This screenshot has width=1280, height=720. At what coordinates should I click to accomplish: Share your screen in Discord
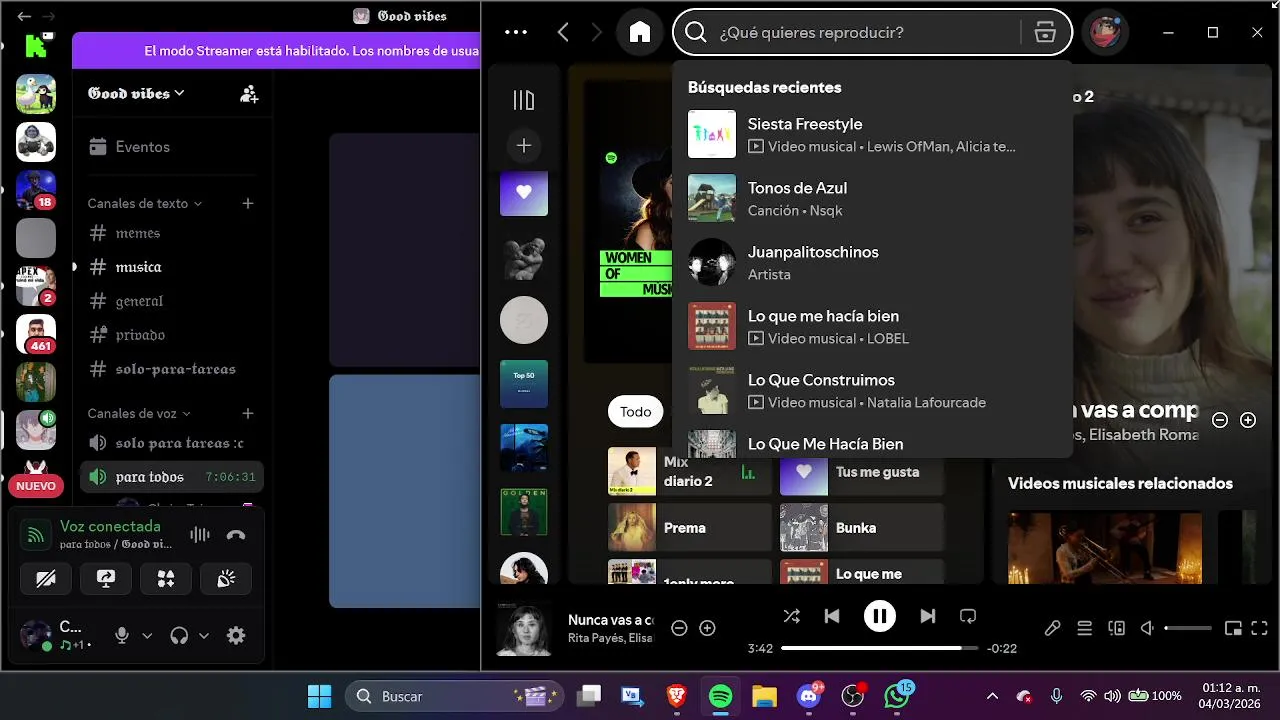click(106, 579)
